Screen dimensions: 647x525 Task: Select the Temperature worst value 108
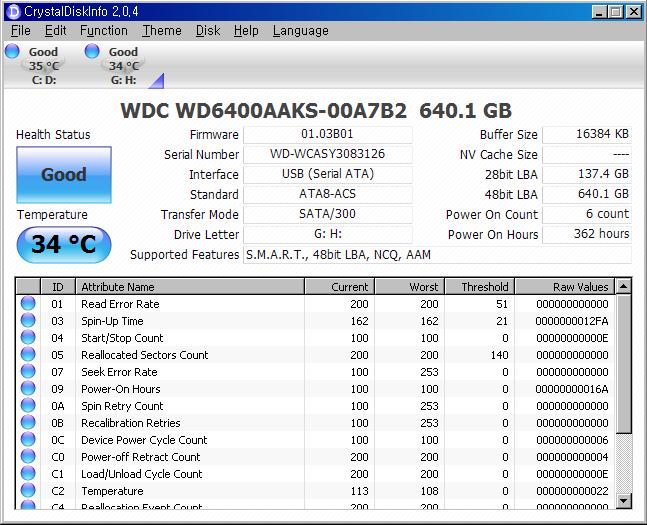(x=429, y=491)
